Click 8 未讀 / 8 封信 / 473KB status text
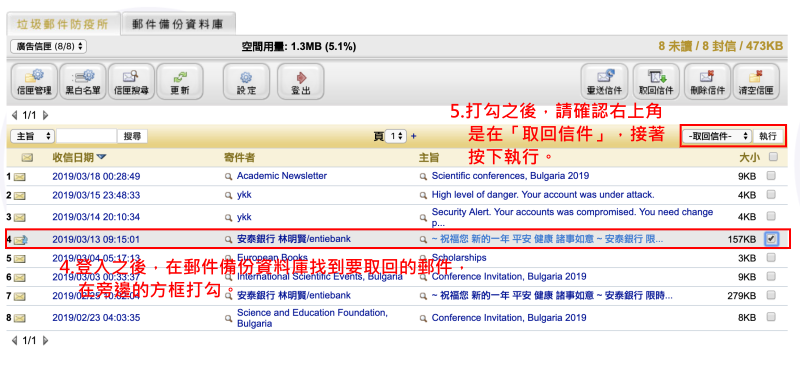800x368 pixels. coord(720,46)
